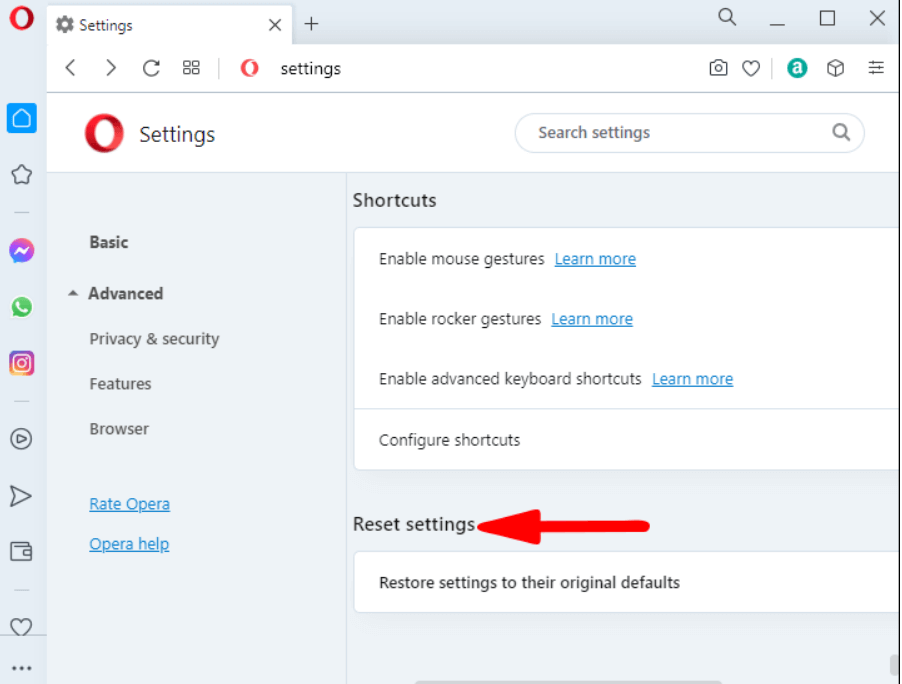902x684 pixels.
Task: Reload the settings page
Action: point(151,68)
